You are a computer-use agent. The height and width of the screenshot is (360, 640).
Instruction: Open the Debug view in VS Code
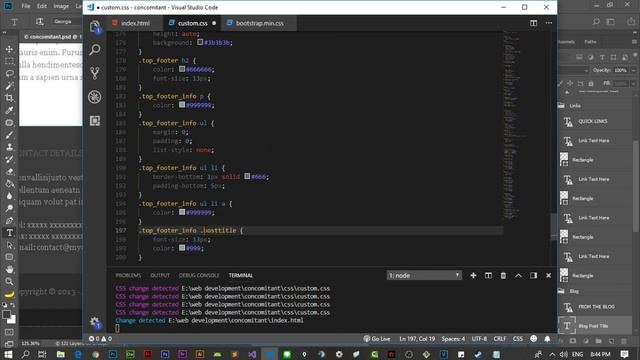95,97
